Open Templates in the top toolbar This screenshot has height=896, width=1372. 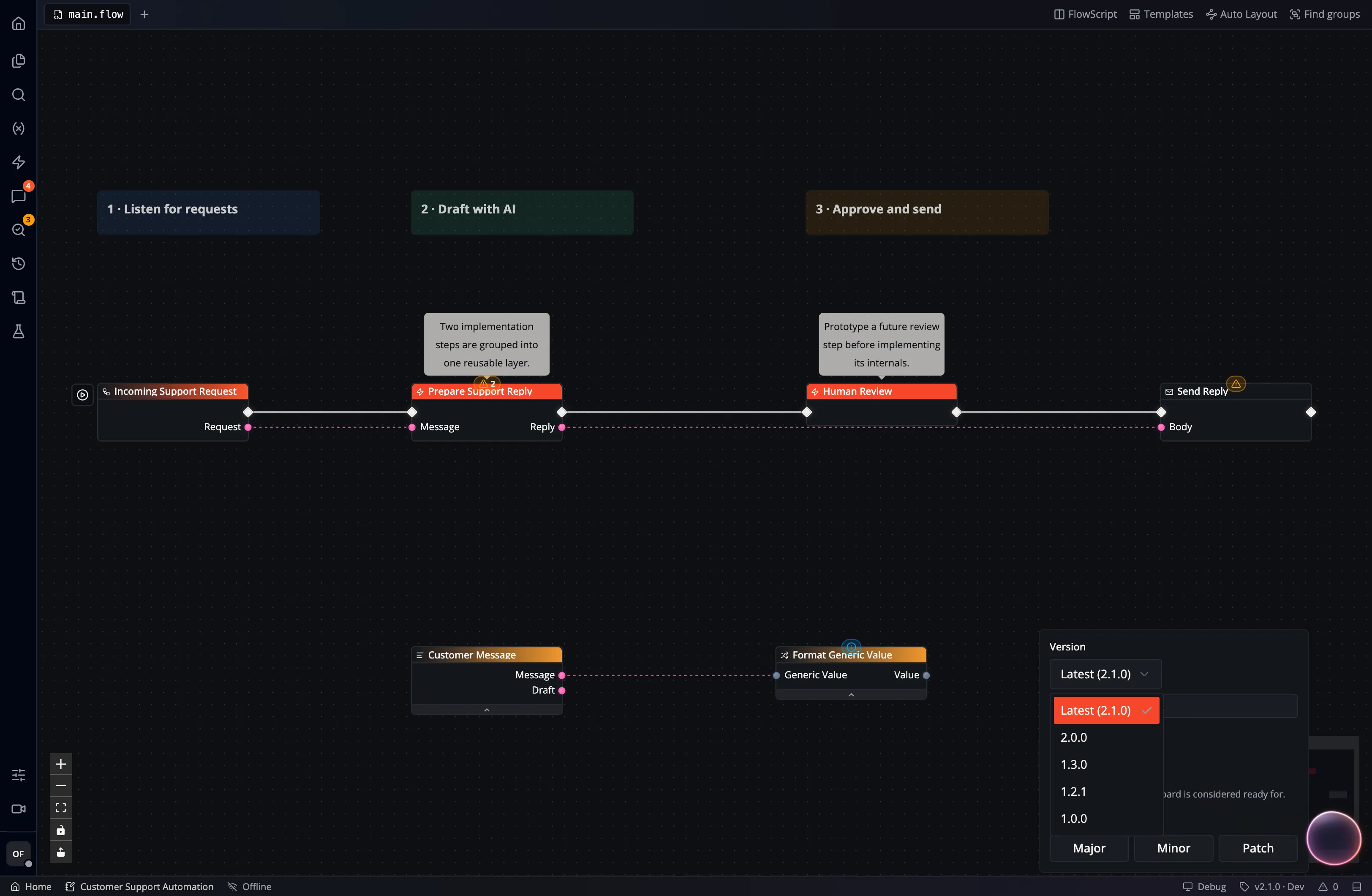pos(1160,14)
